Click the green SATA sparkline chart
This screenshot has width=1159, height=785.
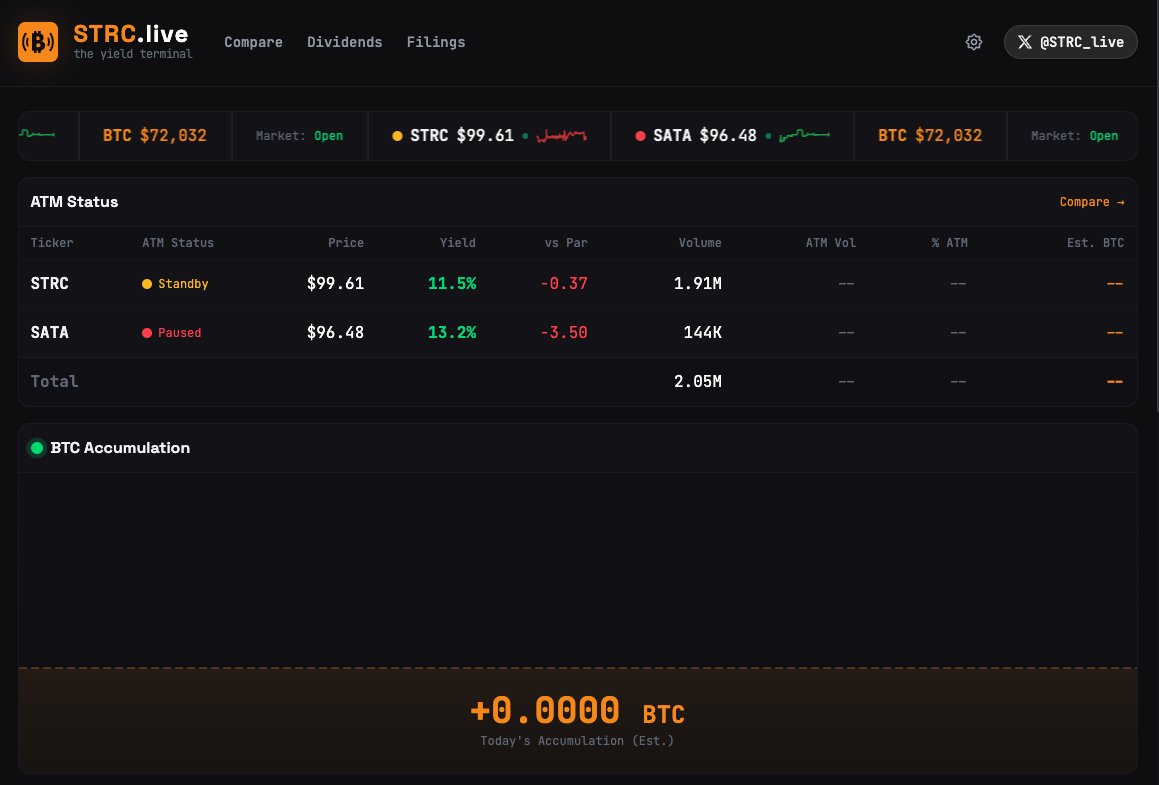804,135
